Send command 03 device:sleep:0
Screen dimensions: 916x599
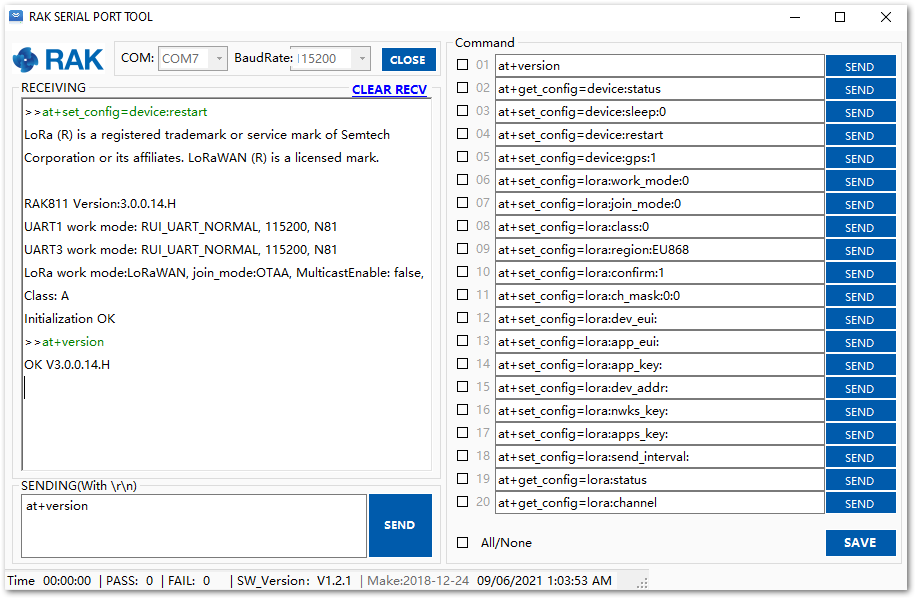pyautogui.click(x=861, y=112)
